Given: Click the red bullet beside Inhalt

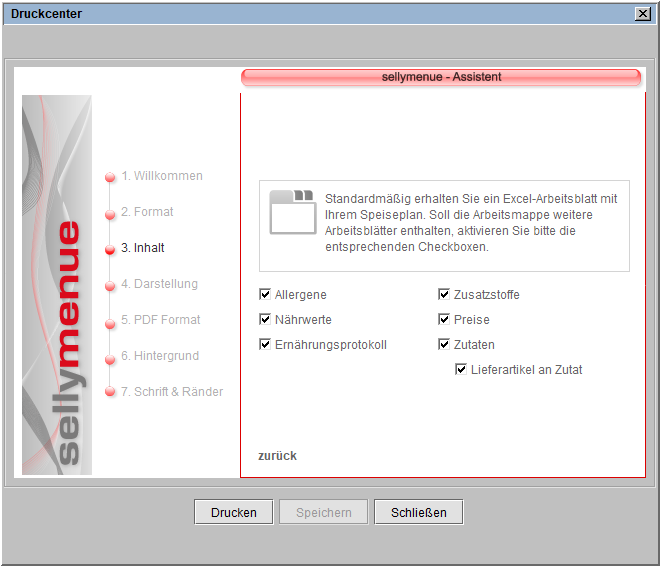Looking at the screenshot, I should coord(110,250).
